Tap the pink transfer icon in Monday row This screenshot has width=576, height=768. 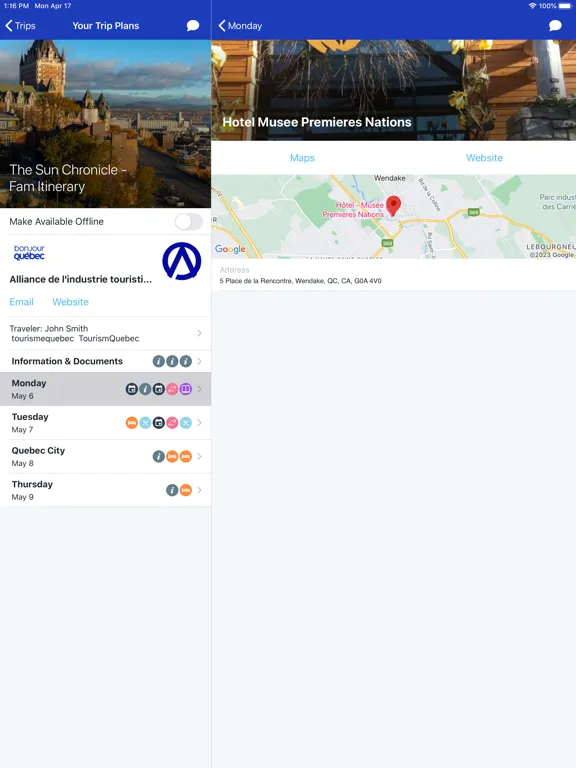172,389
